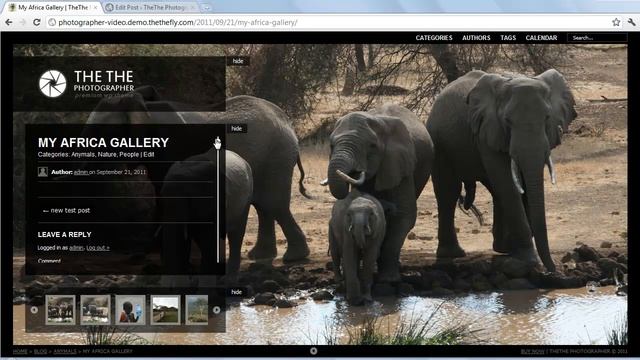The height and width of the screenshot is (360, 640).
Task: Click the site Search field
Action: pos(597,38)
